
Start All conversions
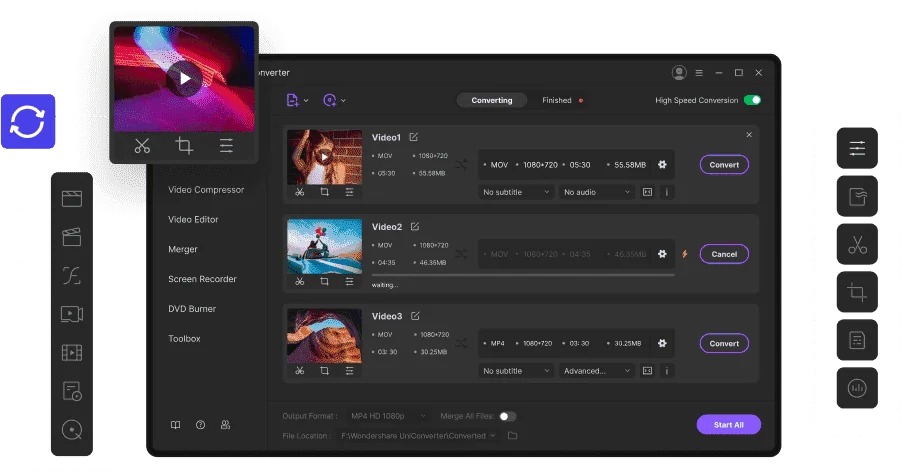click(x=729, y=425)
